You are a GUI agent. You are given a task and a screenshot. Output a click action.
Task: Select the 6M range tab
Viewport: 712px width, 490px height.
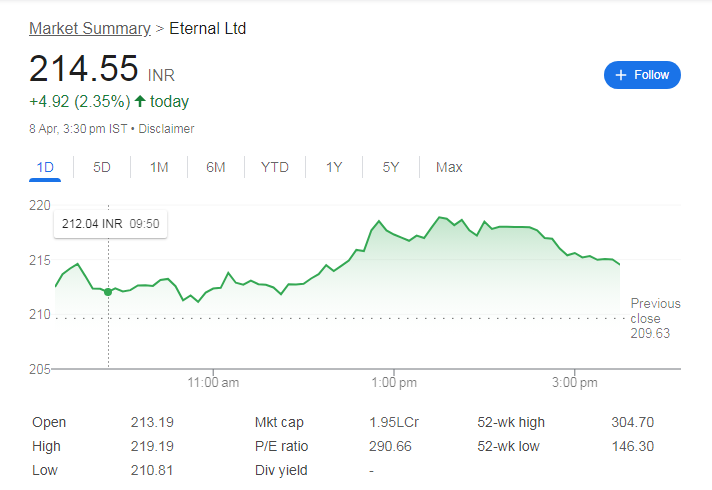pos(216,167)
